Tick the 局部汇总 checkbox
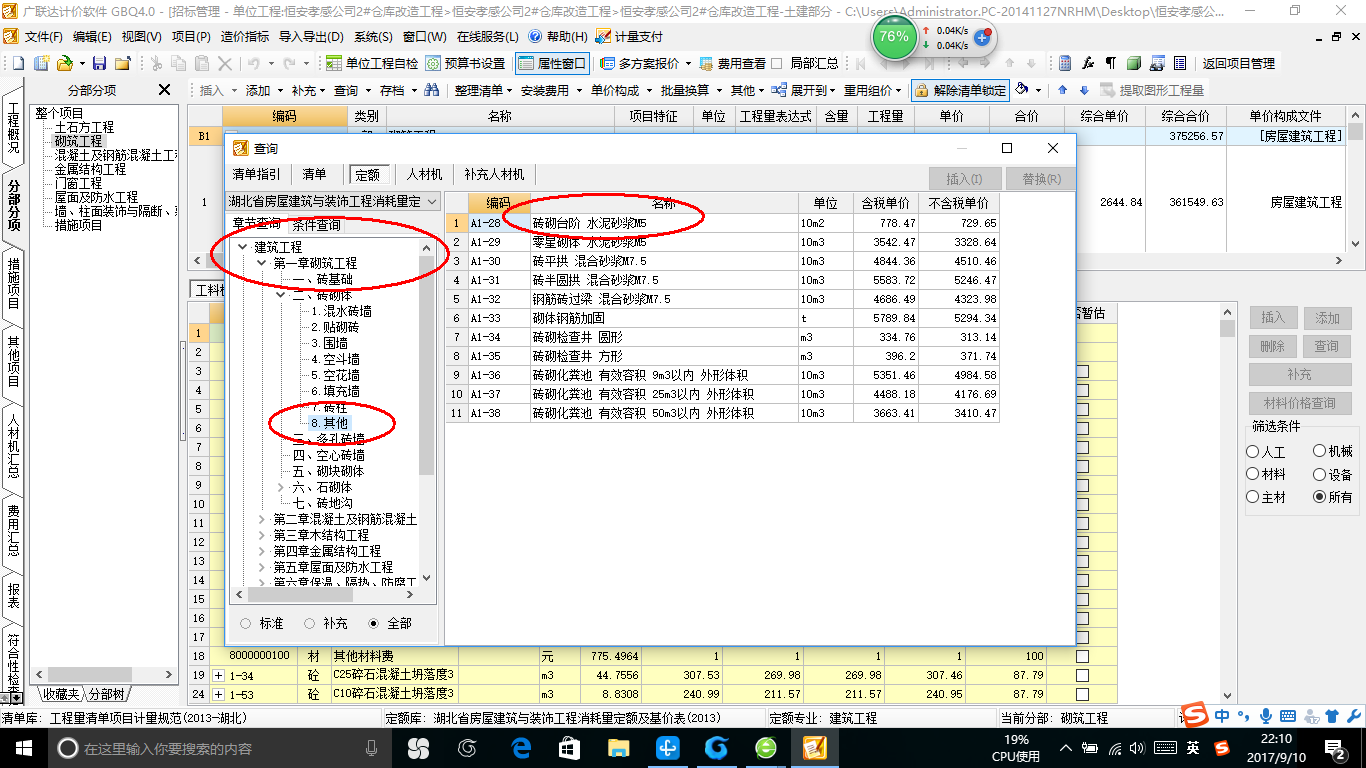The image size is (1366, 768). click(777, 63)
